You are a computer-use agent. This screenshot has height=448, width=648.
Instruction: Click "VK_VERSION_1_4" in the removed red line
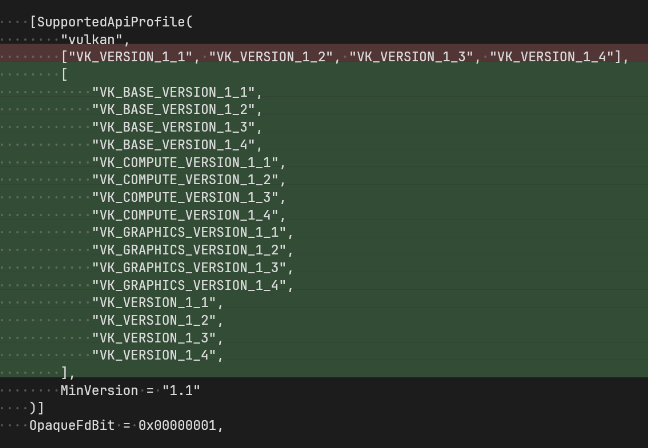tap(551, 56)
